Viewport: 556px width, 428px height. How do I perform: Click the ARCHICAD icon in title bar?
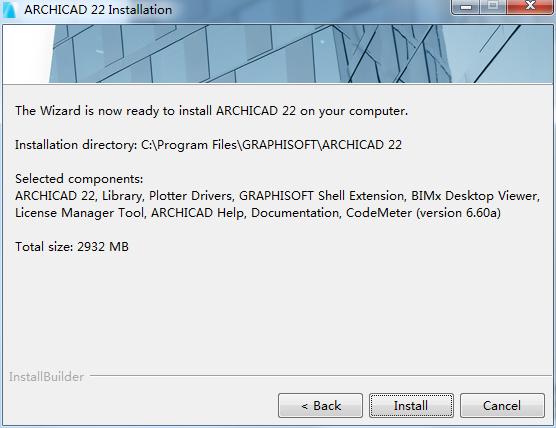(10, 10)
